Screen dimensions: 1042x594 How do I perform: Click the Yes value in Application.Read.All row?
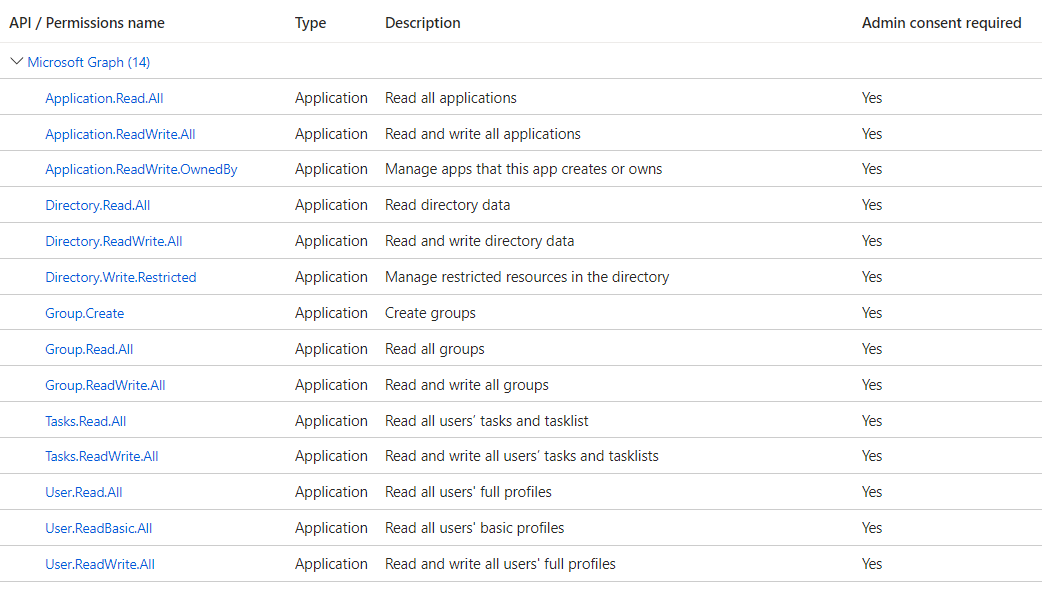click(x=872, y=98)
